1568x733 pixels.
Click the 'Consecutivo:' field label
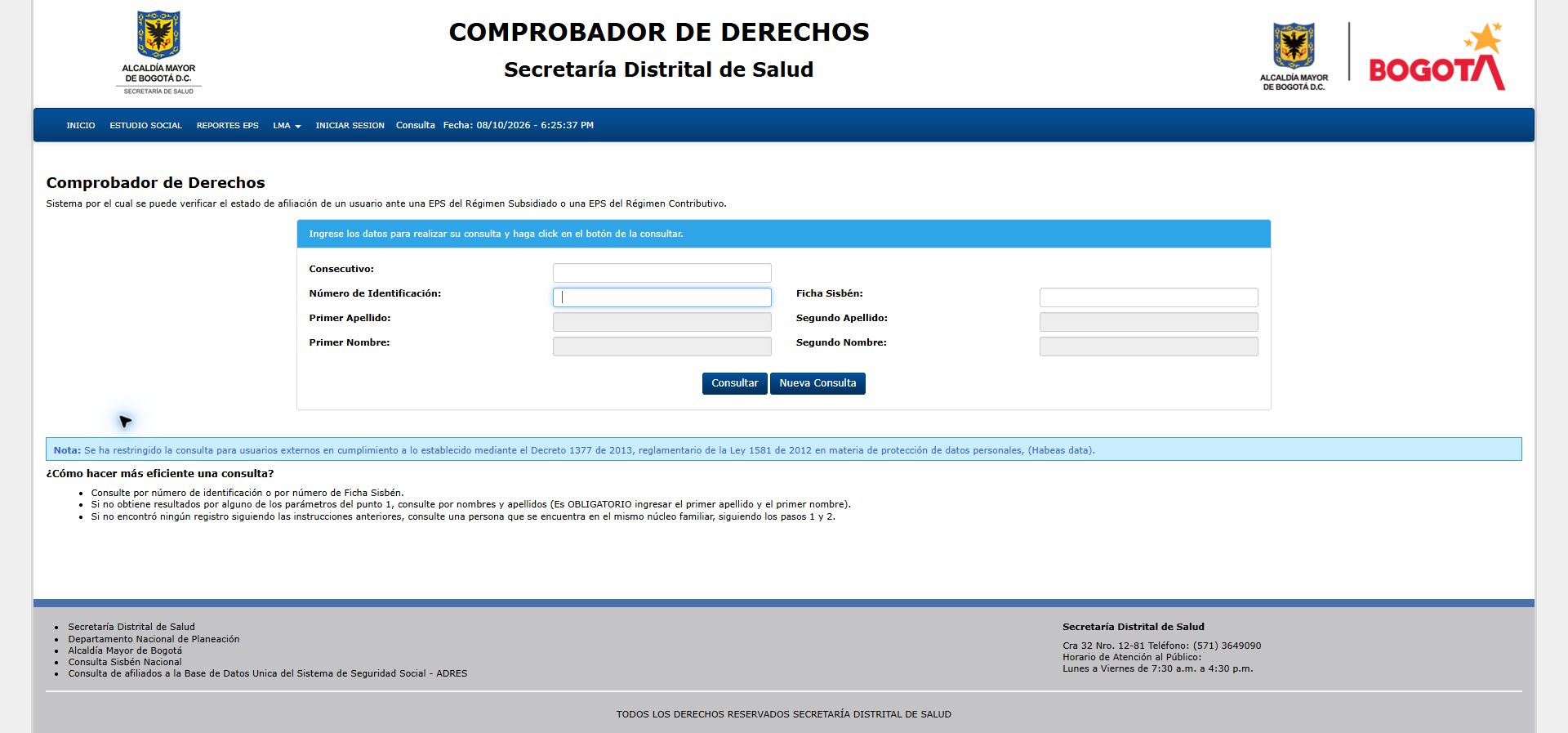pyautogui.click(x=341, y=269)
